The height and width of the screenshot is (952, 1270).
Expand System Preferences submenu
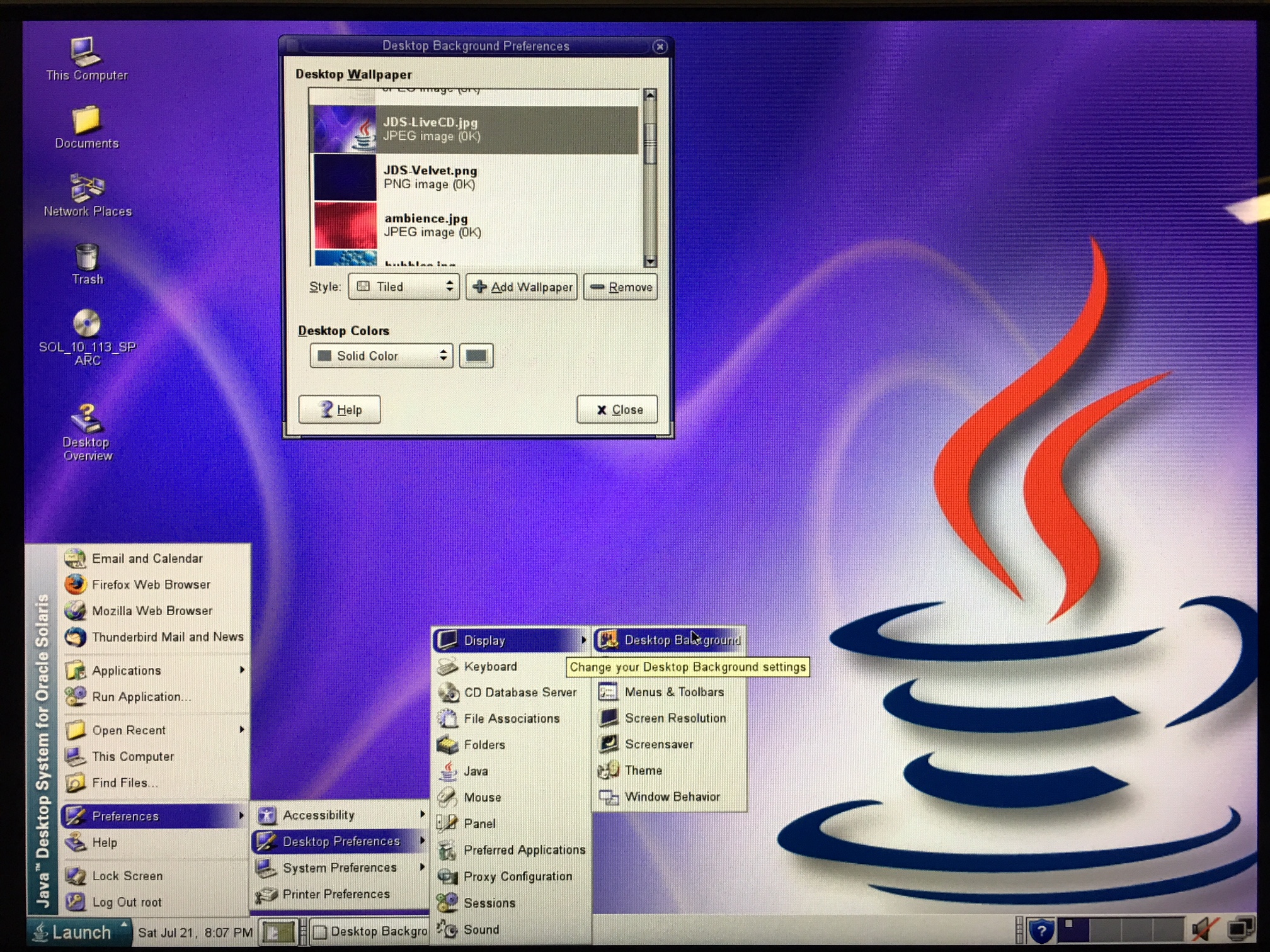[340, 868]
